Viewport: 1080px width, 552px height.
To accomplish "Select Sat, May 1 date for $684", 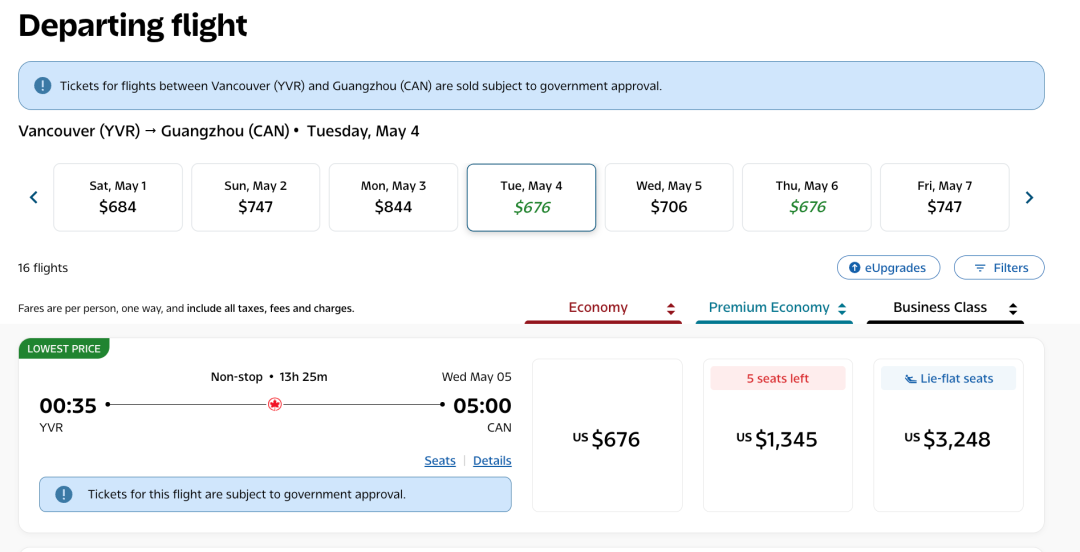I will [x=118, y=197].
